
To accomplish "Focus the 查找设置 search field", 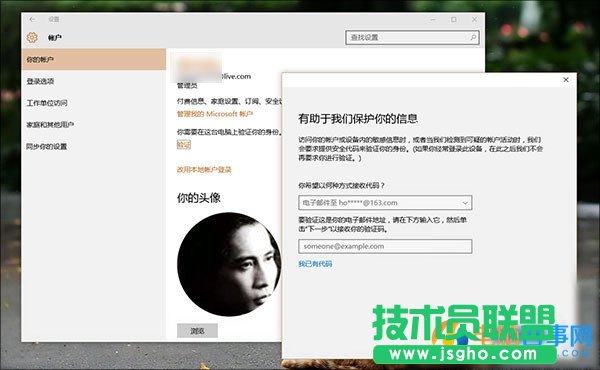I will pyautogui.click(x=412, y=37).
